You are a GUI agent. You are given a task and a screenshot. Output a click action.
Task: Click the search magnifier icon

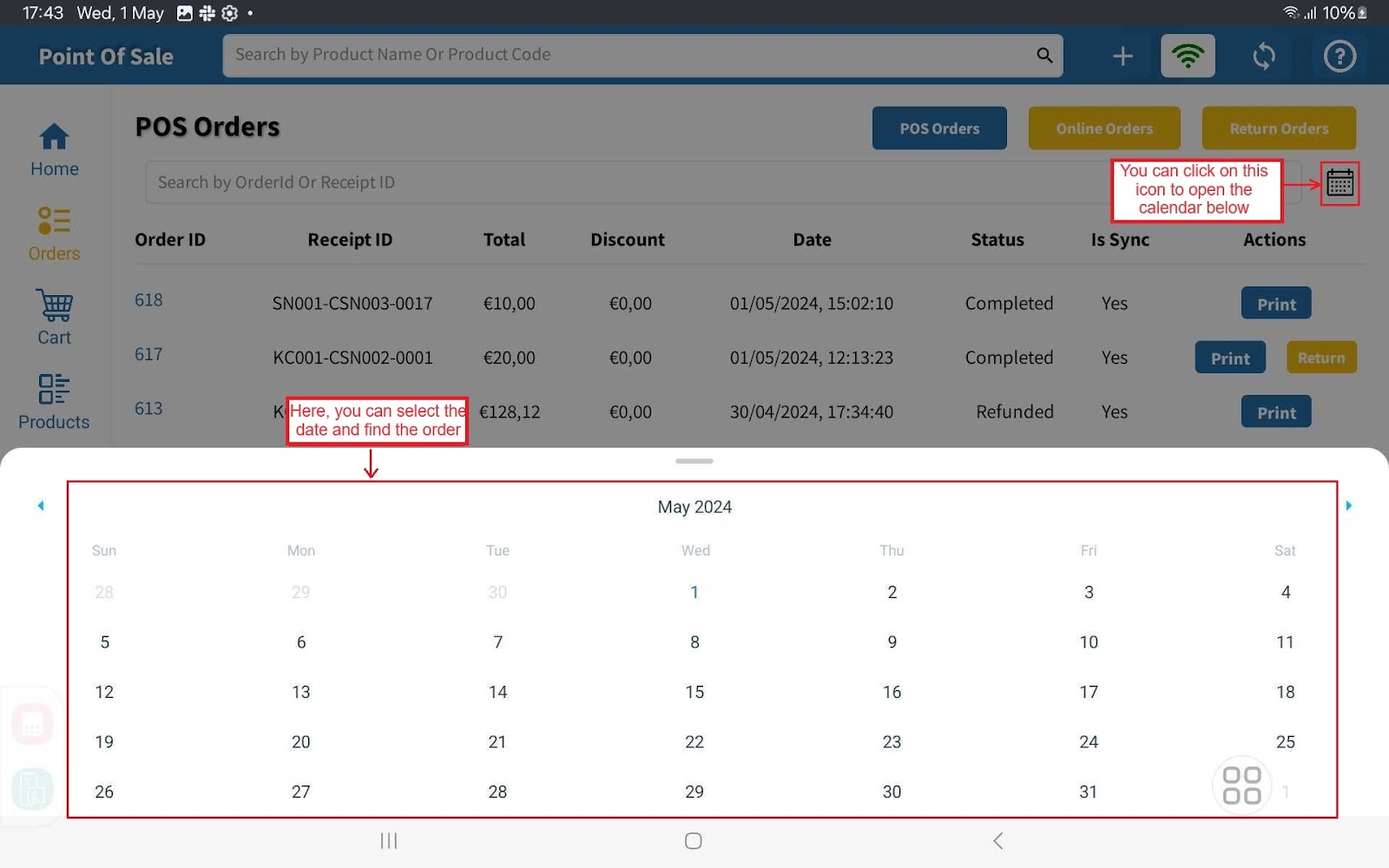[x=1044, y=56]
